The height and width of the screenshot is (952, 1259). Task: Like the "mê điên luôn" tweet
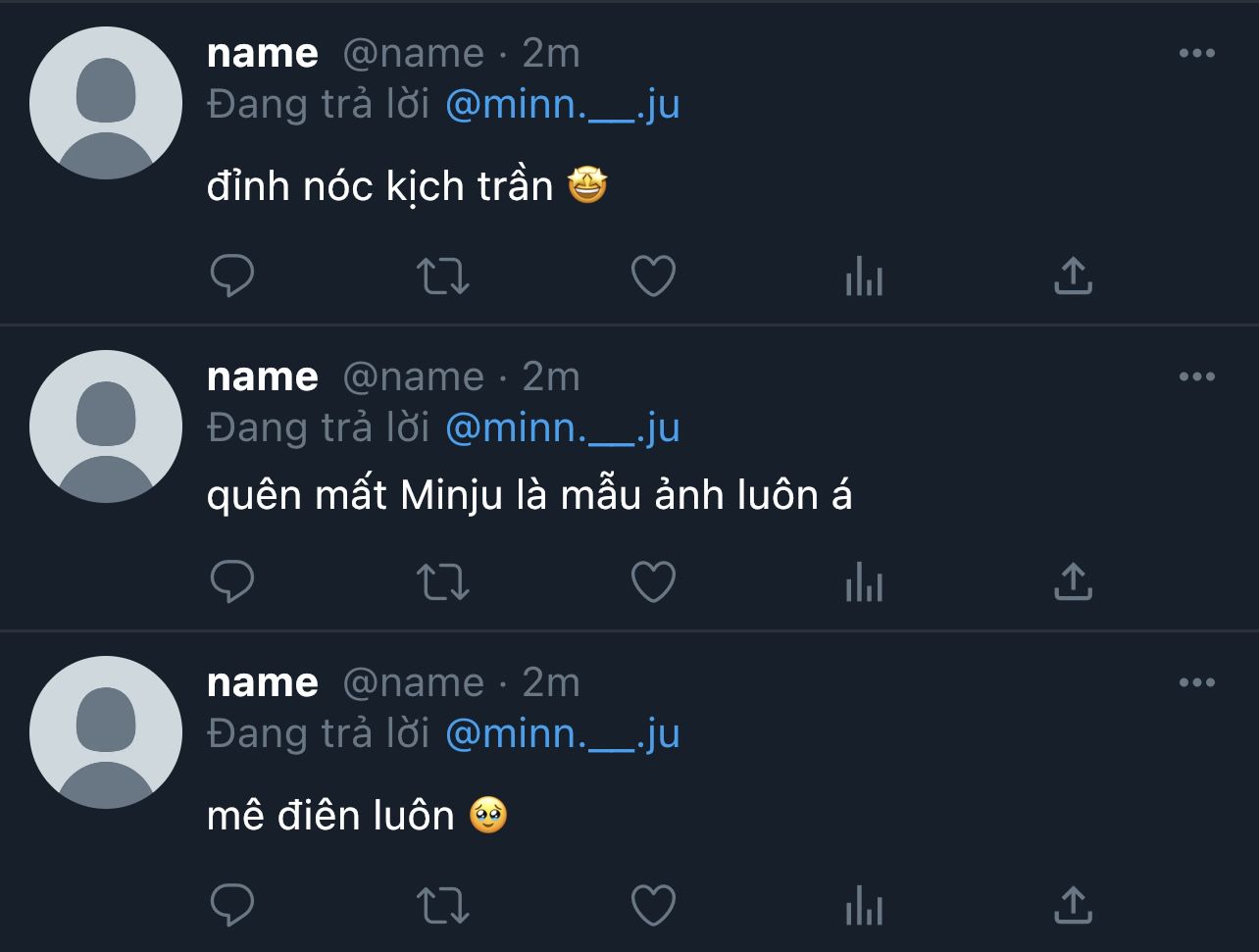pyautogui.click(x=653, y=906)
